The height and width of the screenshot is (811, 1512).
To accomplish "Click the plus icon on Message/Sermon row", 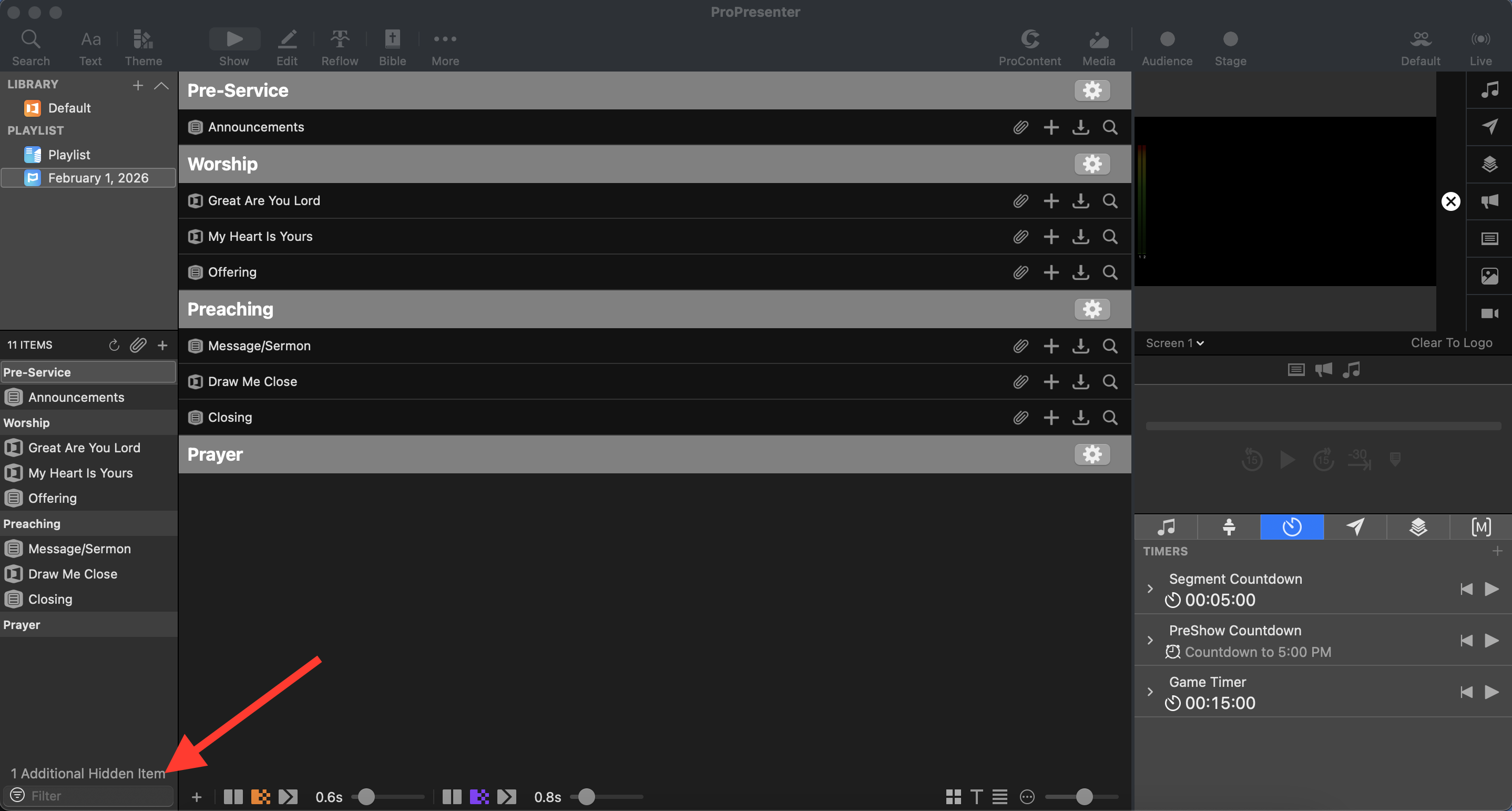I will click(x=1051, y=346).
